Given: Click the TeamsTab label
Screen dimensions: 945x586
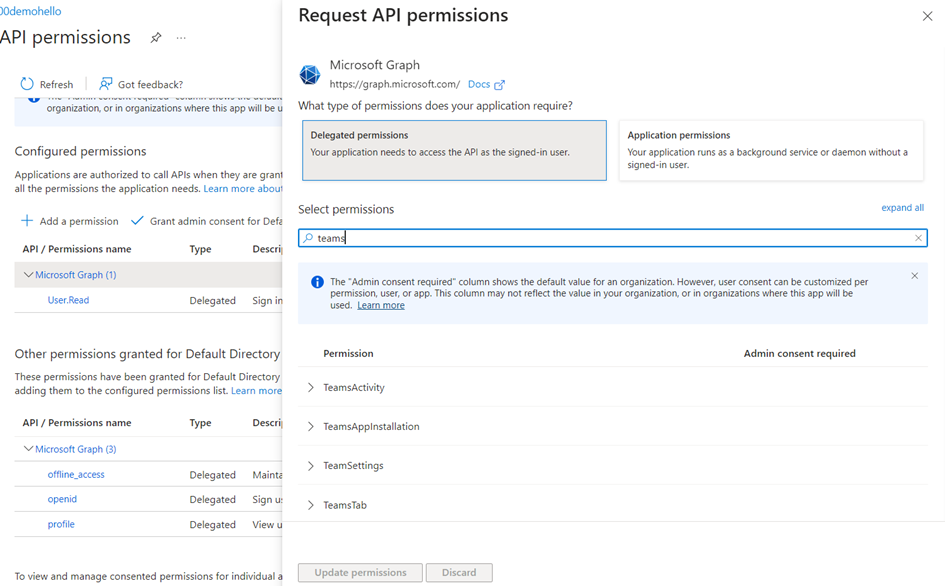Looking at the screenshot, I should tap(345, 505).
